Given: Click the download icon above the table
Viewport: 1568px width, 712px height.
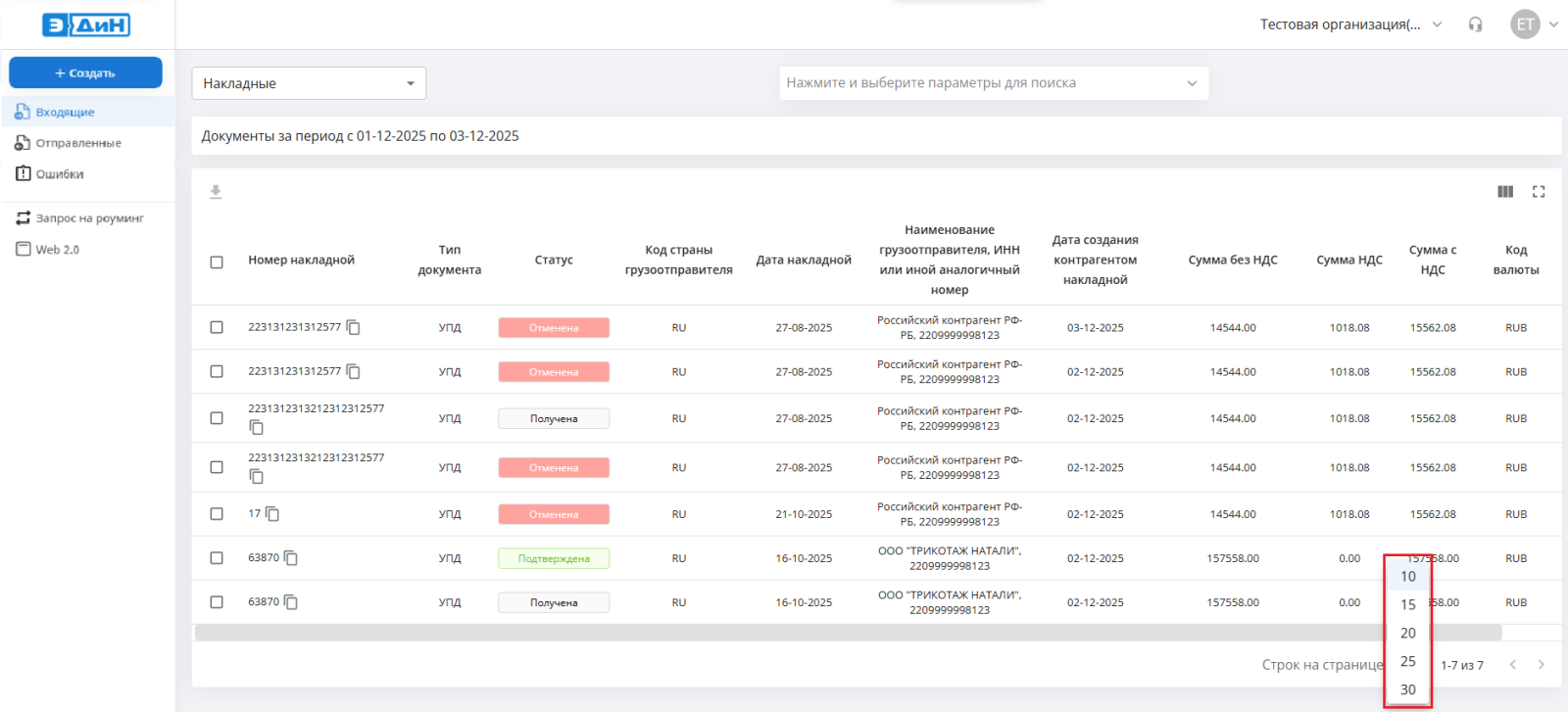Looking at the screenshot, I should pyautogui.click(x=216, y=192).
